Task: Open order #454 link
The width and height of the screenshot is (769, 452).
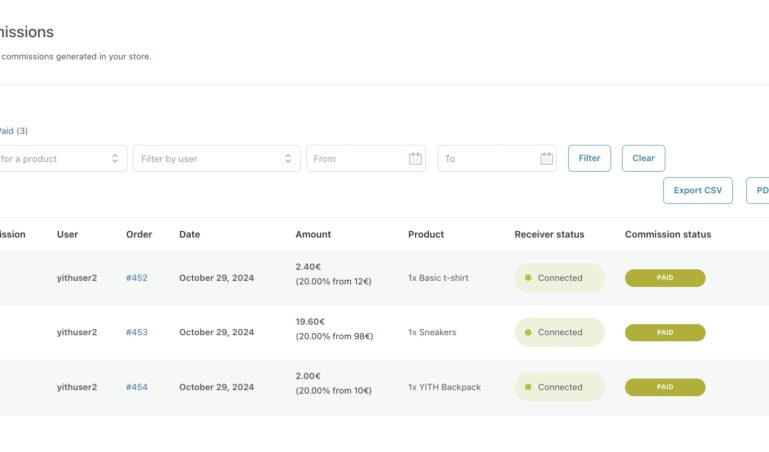Action: click(136, 387)
